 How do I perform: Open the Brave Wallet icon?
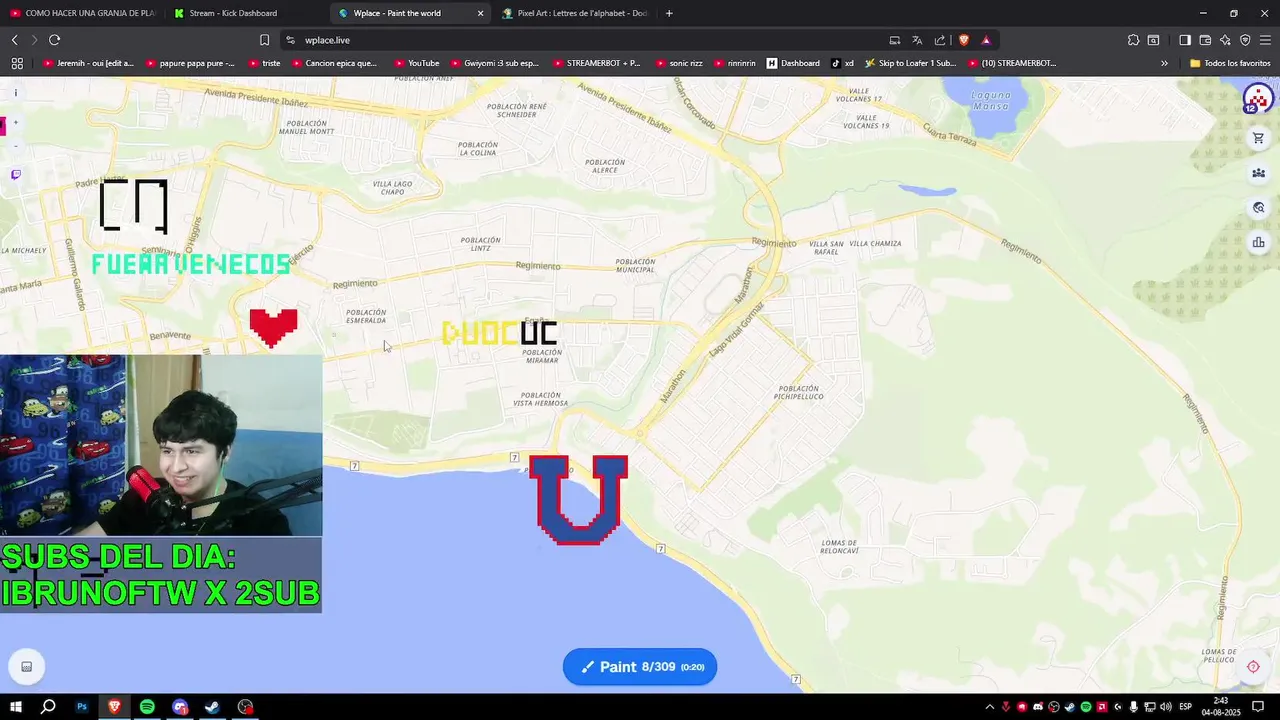point(1205,40)
